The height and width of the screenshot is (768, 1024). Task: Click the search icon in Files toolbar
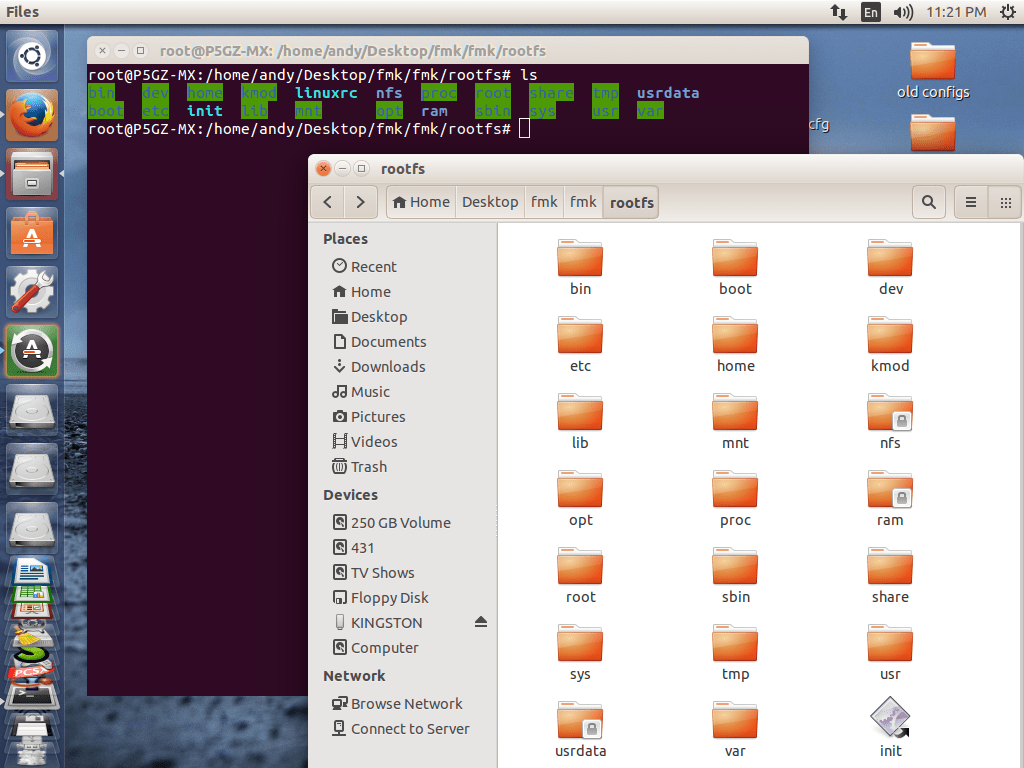(x=929, y=202)
